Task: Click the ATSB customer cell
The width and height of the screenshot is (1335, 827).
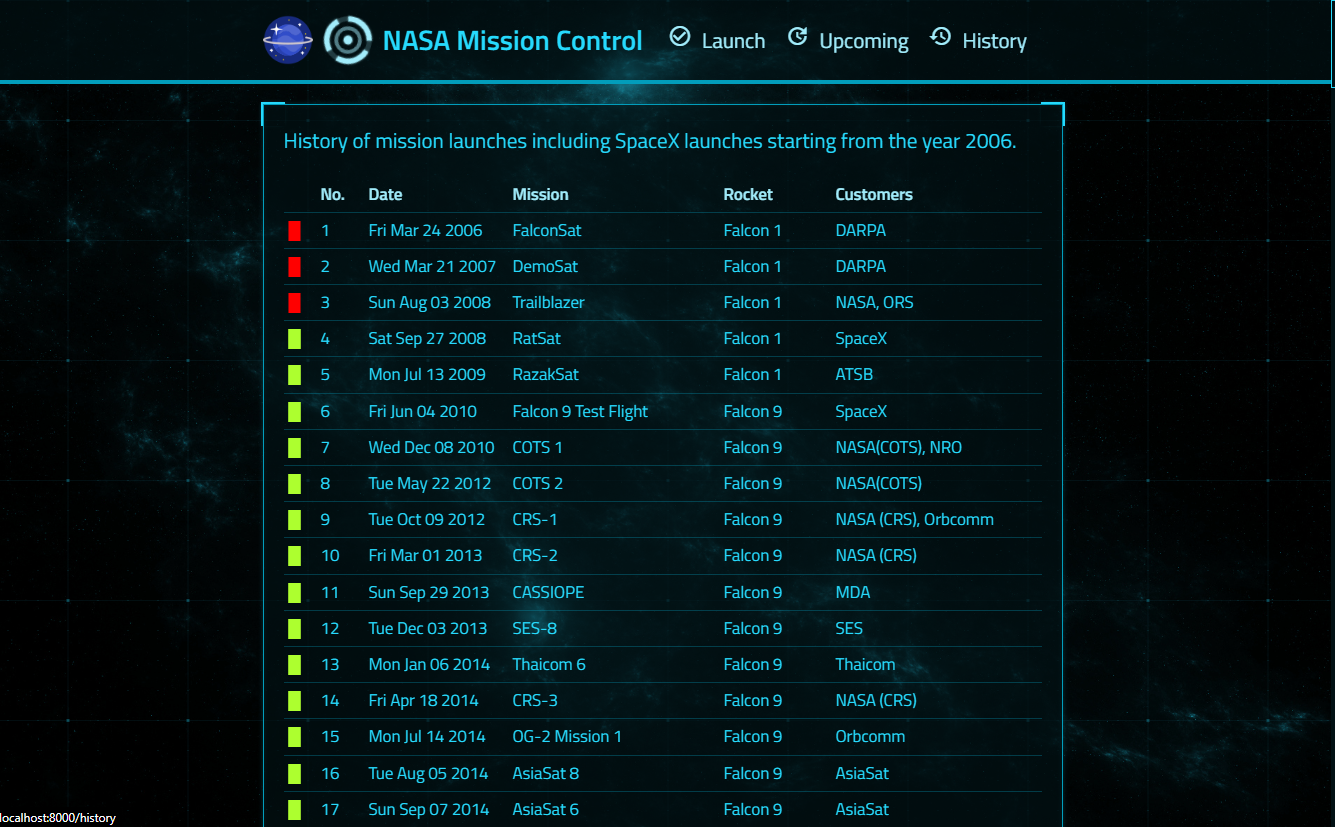Action: tap(855, 374)
